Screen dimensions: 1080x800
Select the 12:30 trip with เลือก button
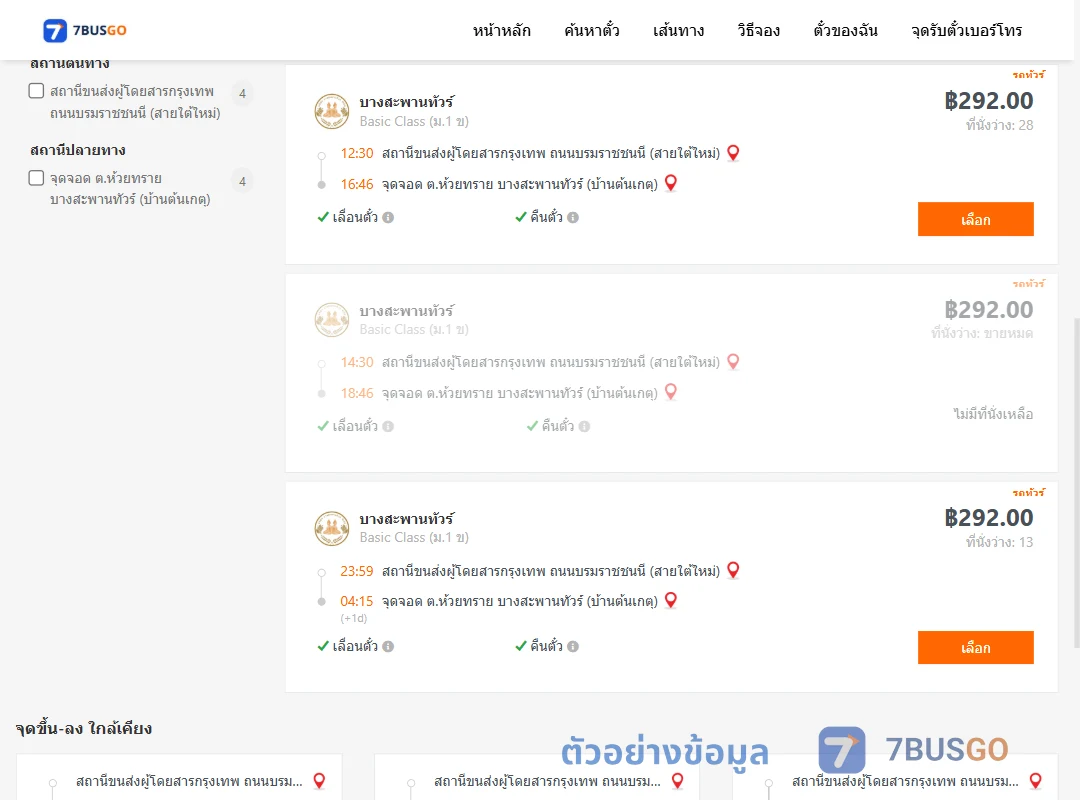point(975,219)
